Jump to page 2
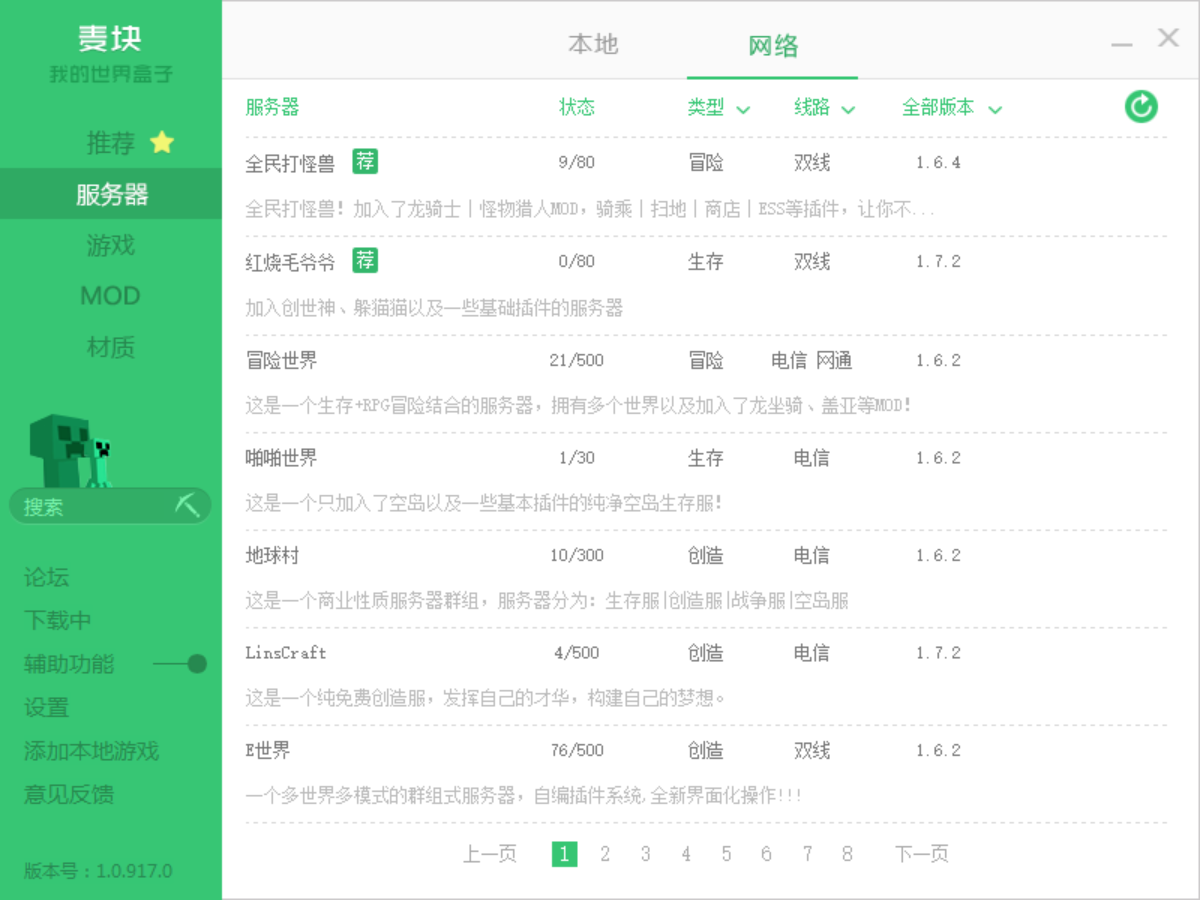 (x=605, y=854)
